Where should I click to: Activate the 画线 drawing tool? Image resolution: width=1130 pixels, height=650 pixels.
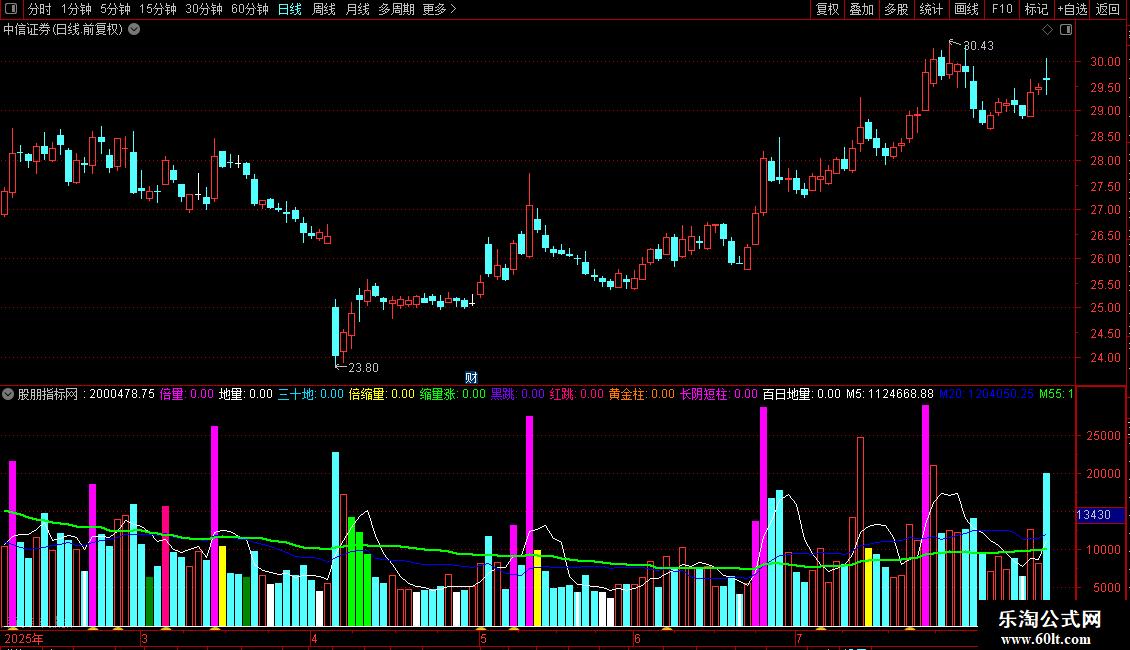[966, 9]
